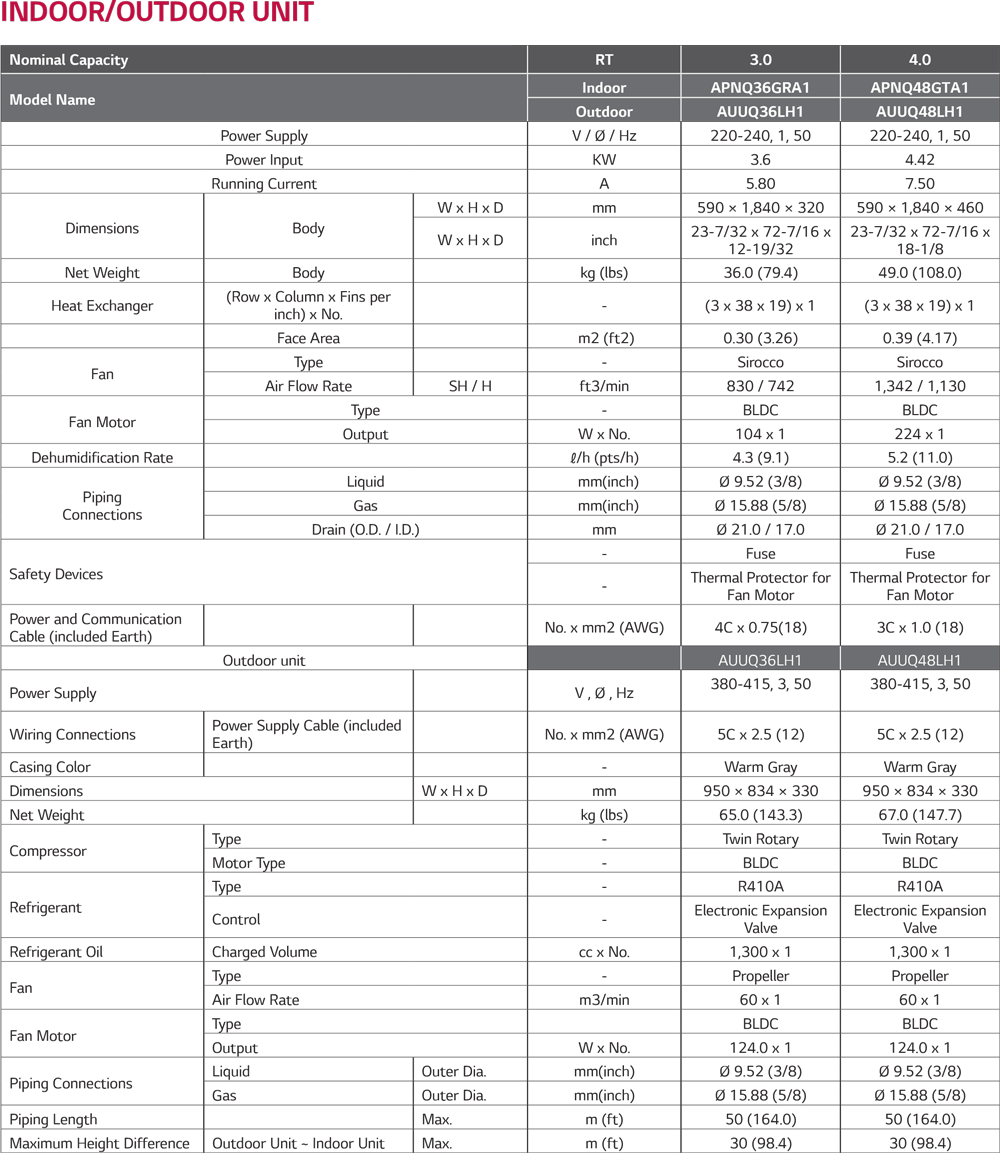Click the V / Ø / Hz unit cell
Image resolution: width=1000 pixels, height=1153 pixels.
click(x=604, y=136)
